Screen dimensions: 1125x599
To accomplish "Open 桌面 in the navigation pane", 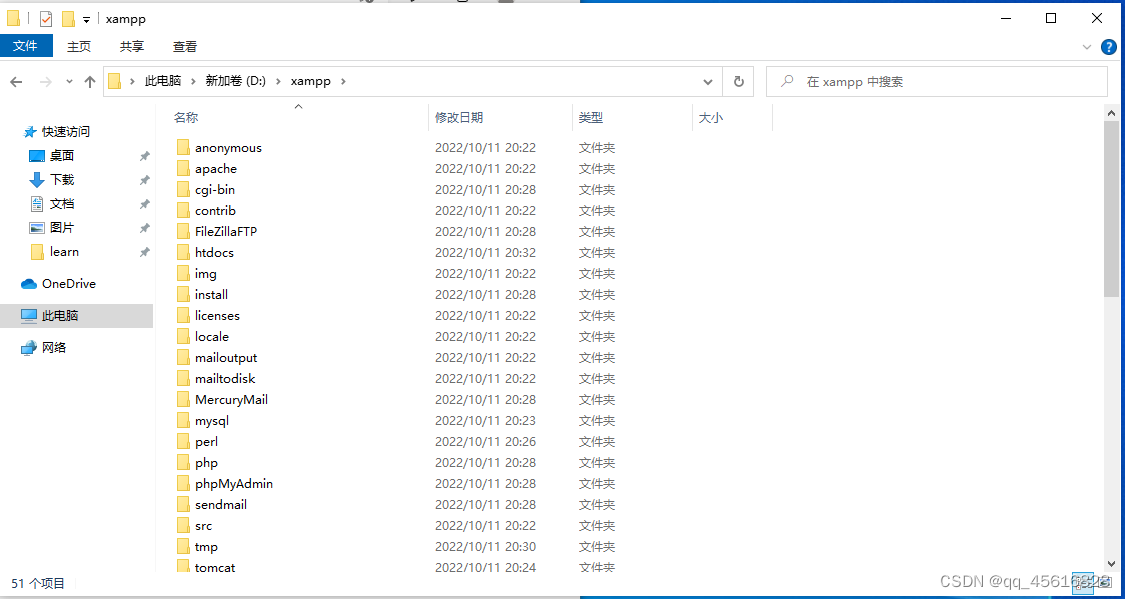I will tap(62, 156).
